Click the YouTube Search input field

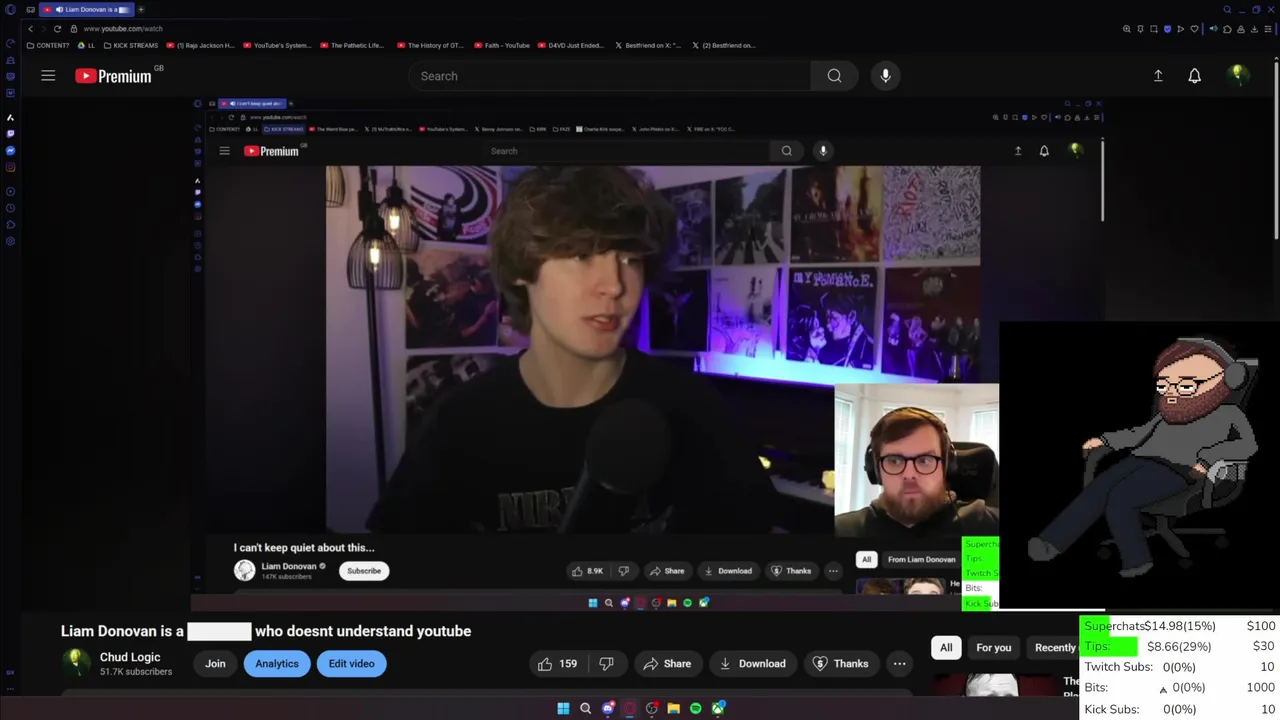tap(610, 76)
